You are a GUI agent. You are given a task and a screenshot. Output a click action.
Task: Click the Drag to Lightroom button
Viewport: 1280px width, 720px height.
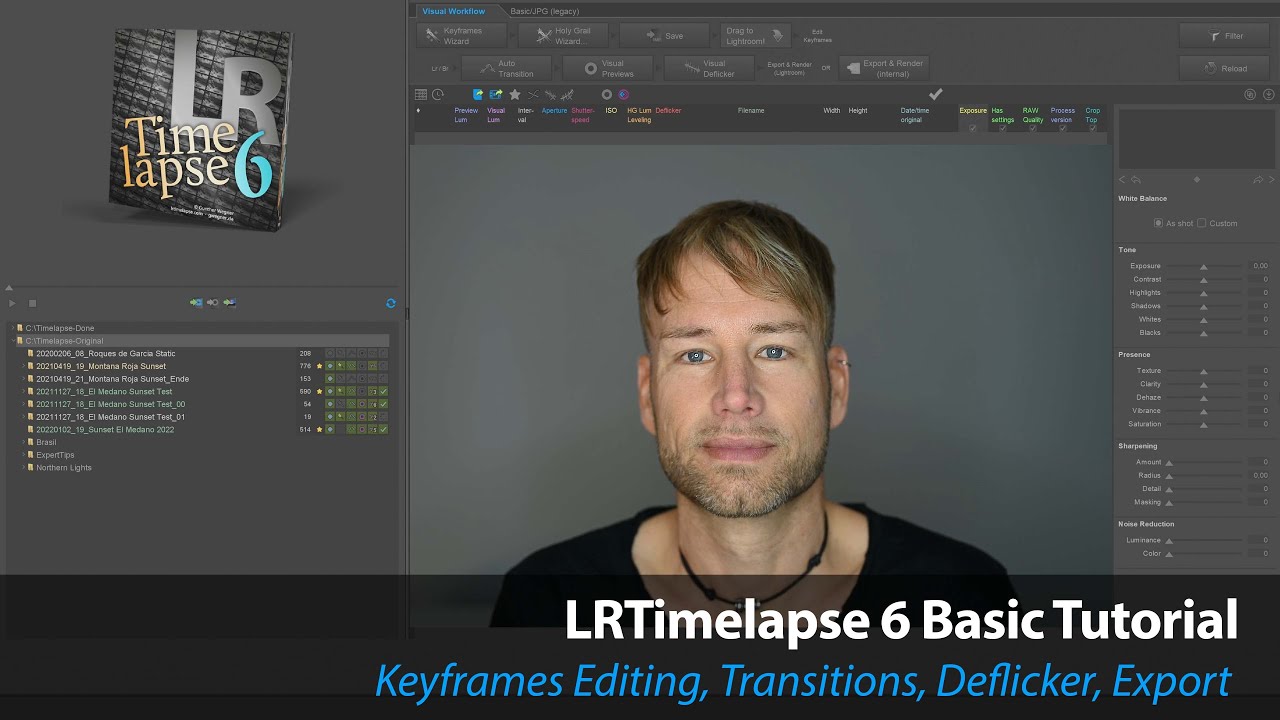pos(756,36)
